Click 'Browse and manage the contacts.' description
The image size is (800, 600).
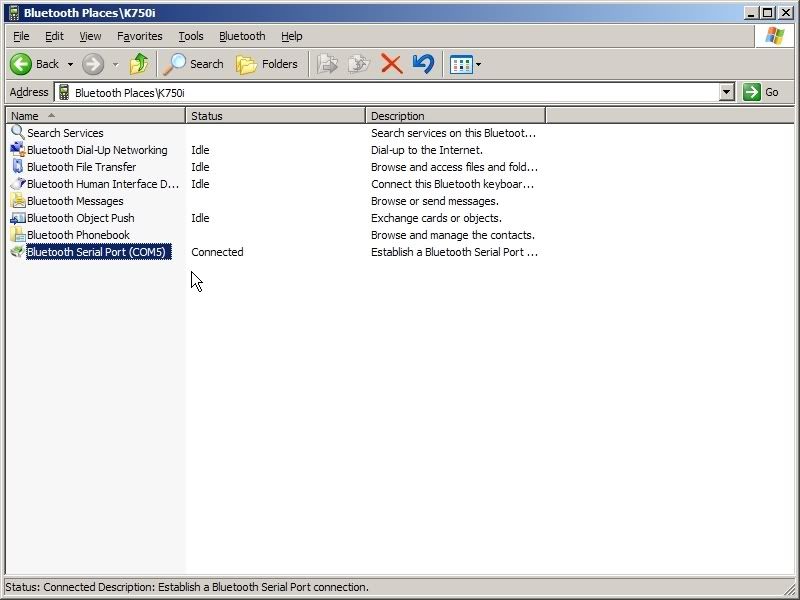coord(453,235)
